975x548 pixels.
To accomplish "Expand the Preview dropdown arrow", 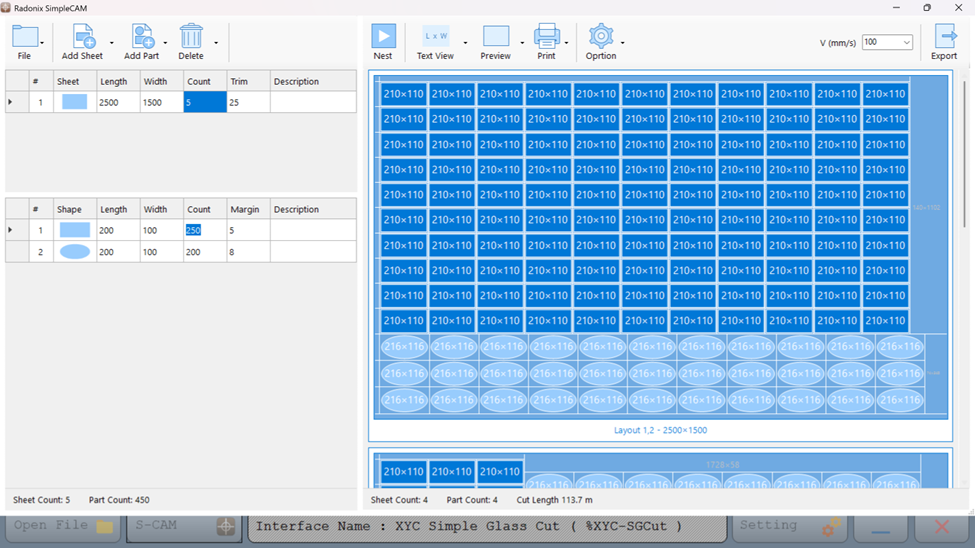I will pyautogui.click(x=522, y=43).
